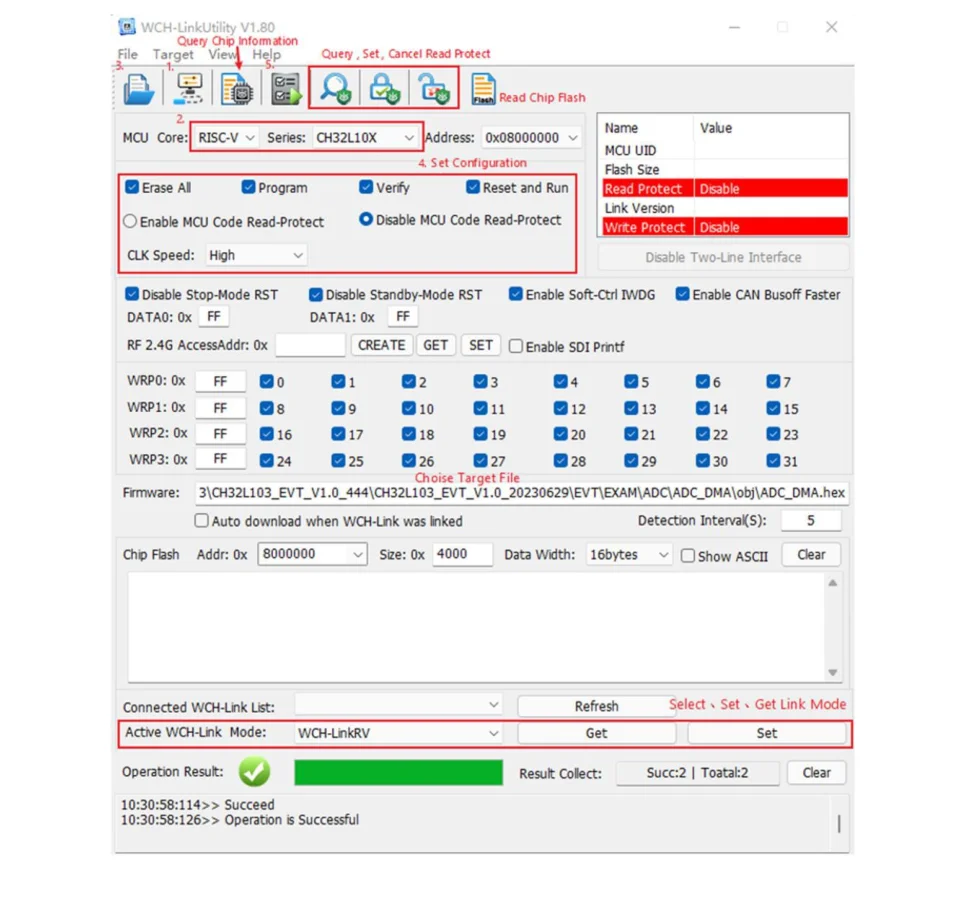The image size is (963, 906).
Task: Click Clear beside the Show ASCII checkbox
Action: 811,555
